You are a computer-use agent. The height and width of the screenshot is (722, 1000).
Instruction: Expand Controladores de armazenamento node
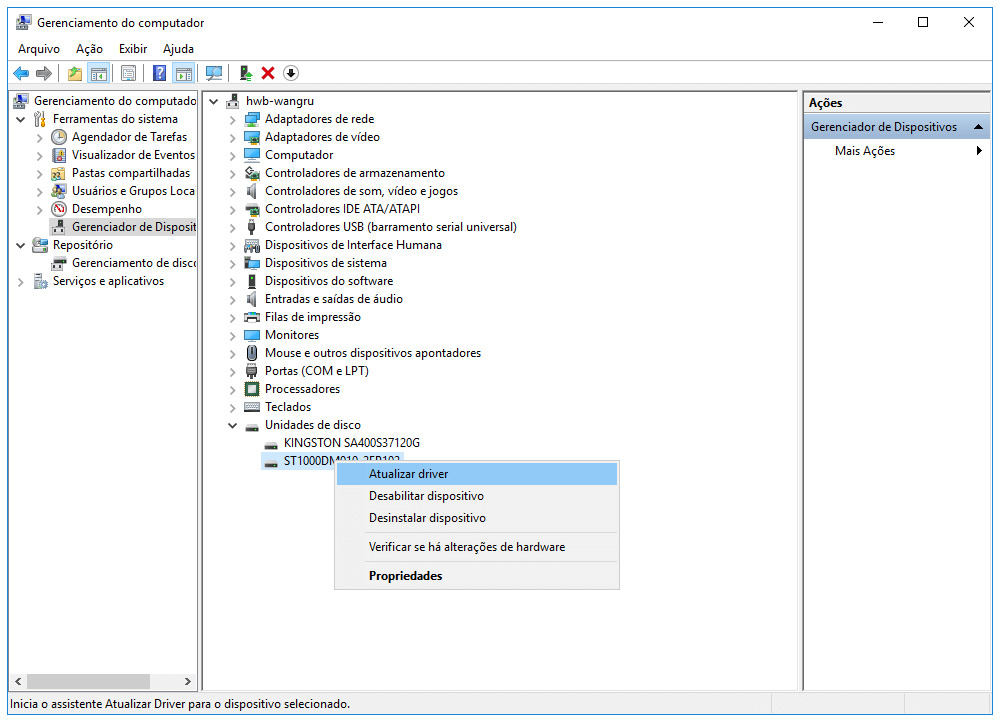[x=233, y=173]
